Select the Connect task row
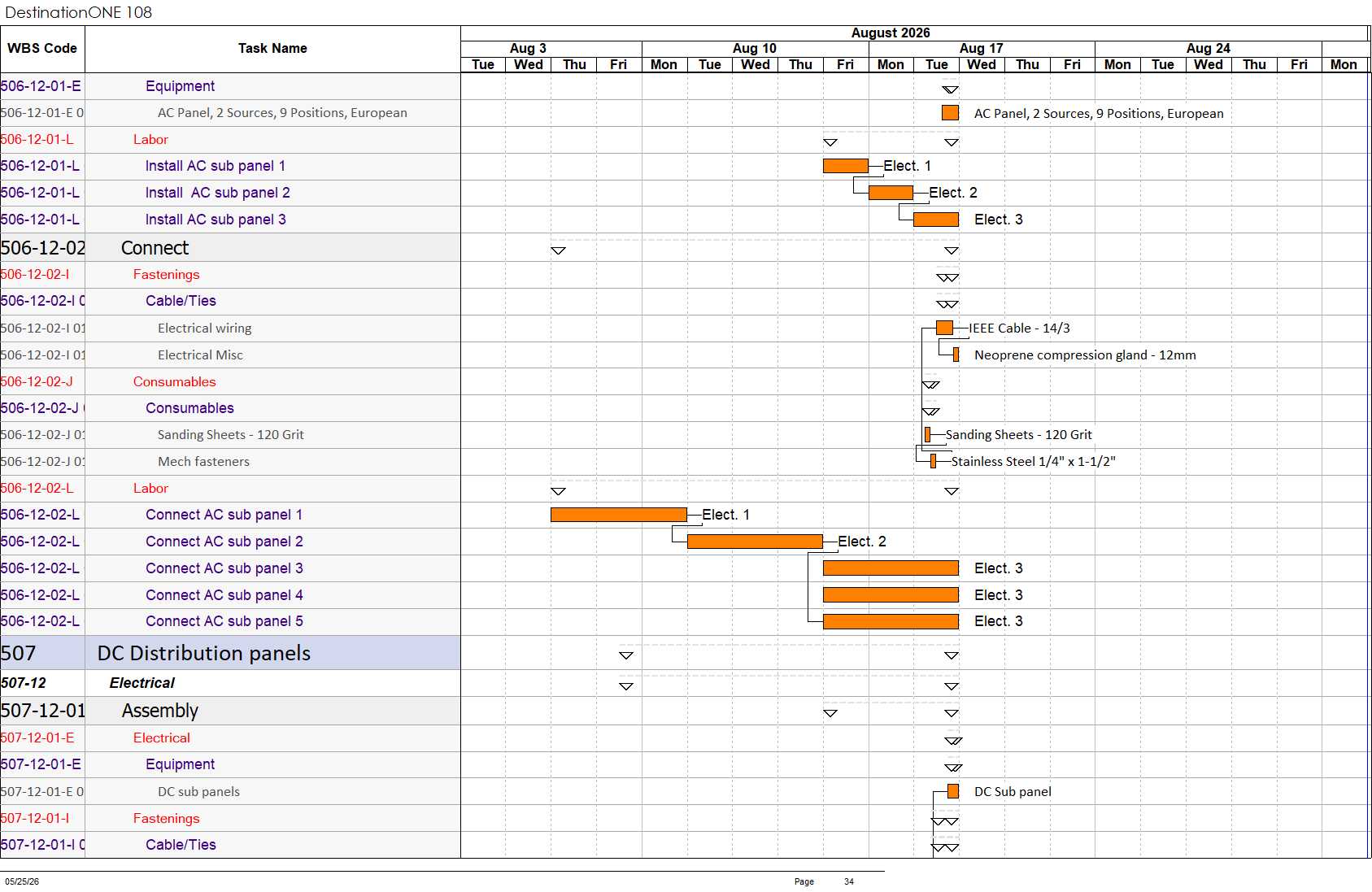 coord(230,248)
